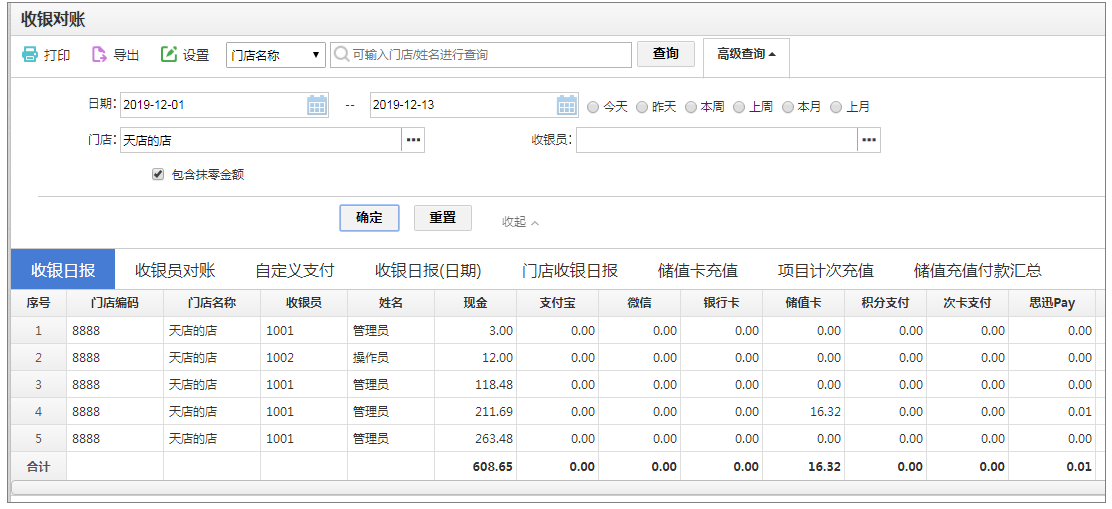Switch to the 储值卡充值 tab

pos(698,269)
